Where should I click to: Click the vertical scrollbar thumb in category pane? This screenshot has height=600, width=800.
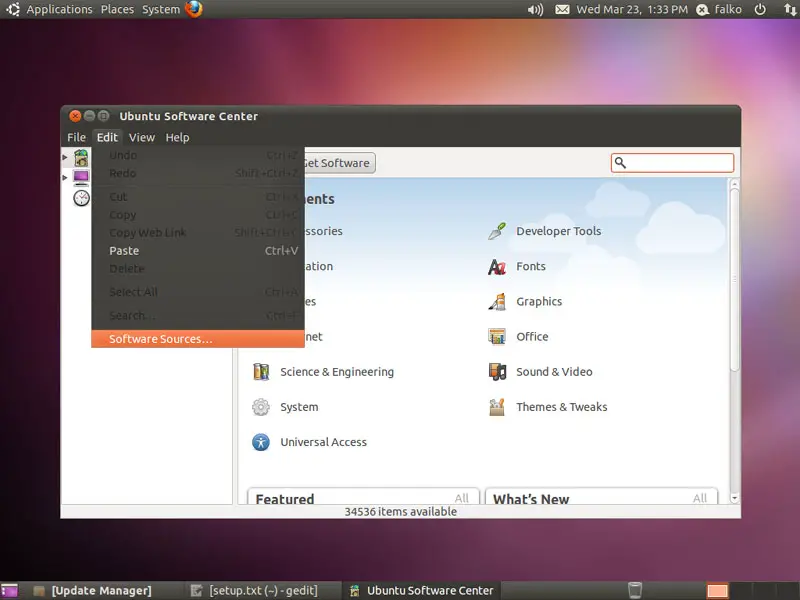(734, 280)
